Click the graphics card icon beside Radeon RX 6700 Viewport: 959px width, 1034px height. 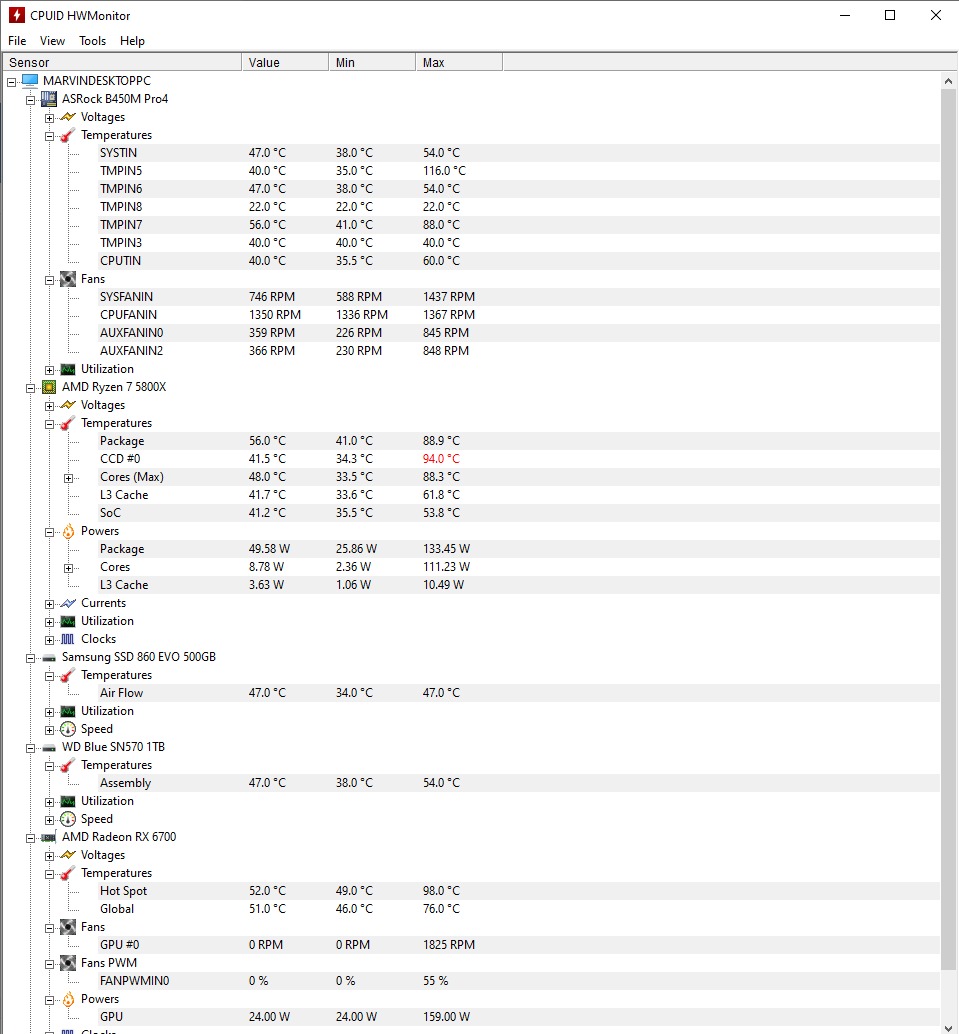pos(49,837)
